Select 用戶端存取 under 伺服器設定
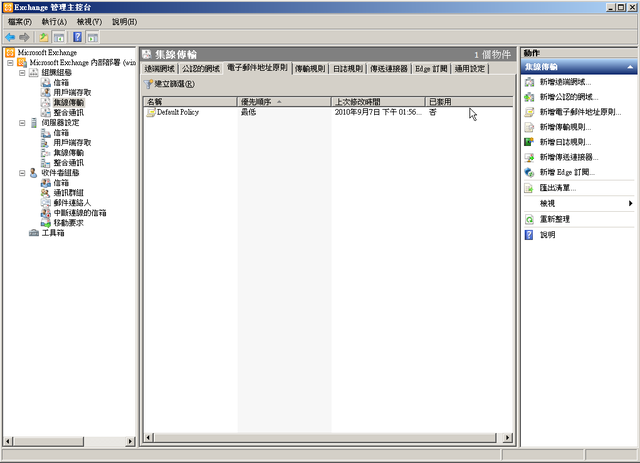 72,143
